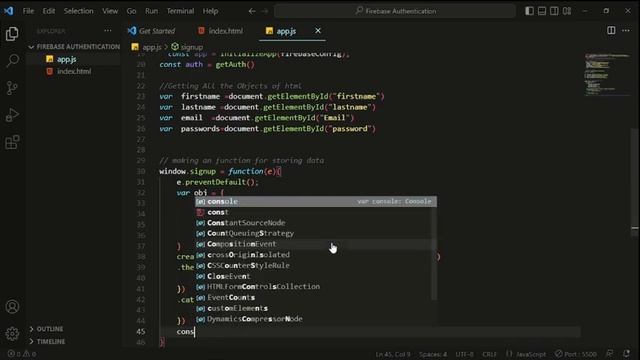Select index.html in the Explorer tree

(74, 71)
